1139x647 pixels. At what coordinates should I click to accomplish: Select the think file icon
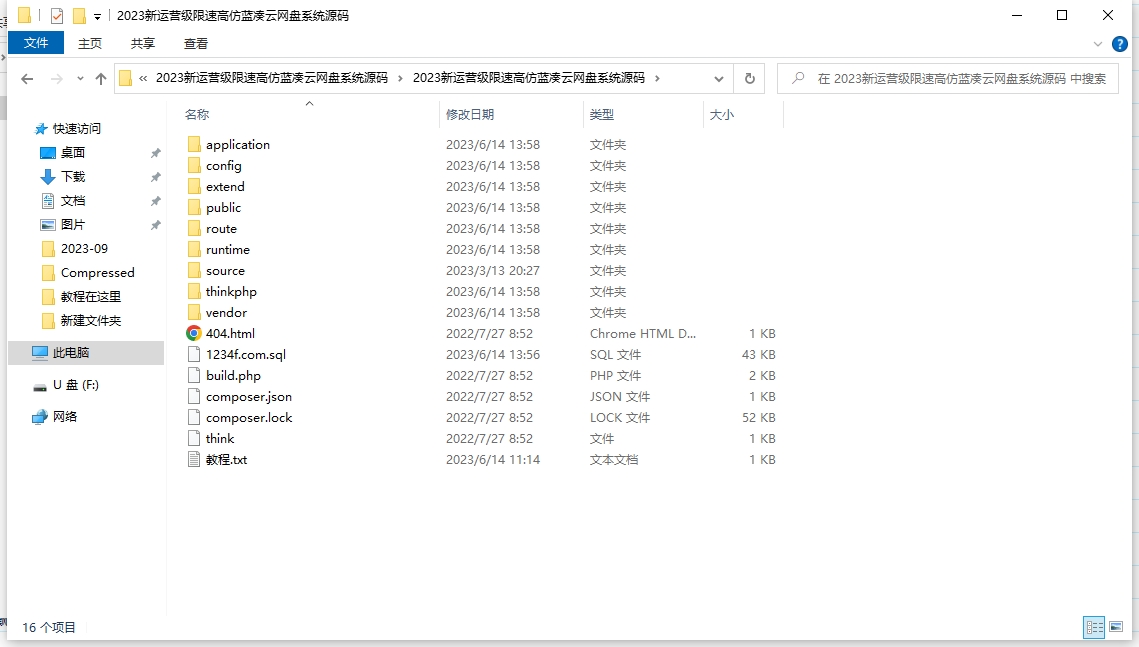pyautogui.click(x=194, y=439)
